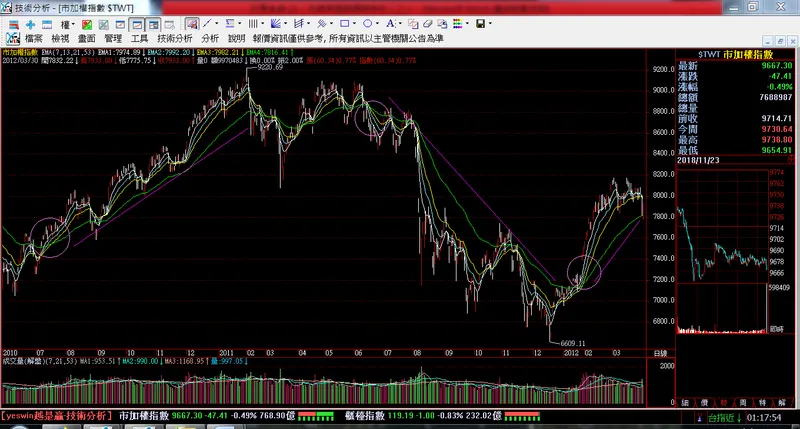The width and height of the screenshot is (800, 429).
Task: Click the gray diagonal chart icon
Action: pyautogui.click(x=104, y=24)
